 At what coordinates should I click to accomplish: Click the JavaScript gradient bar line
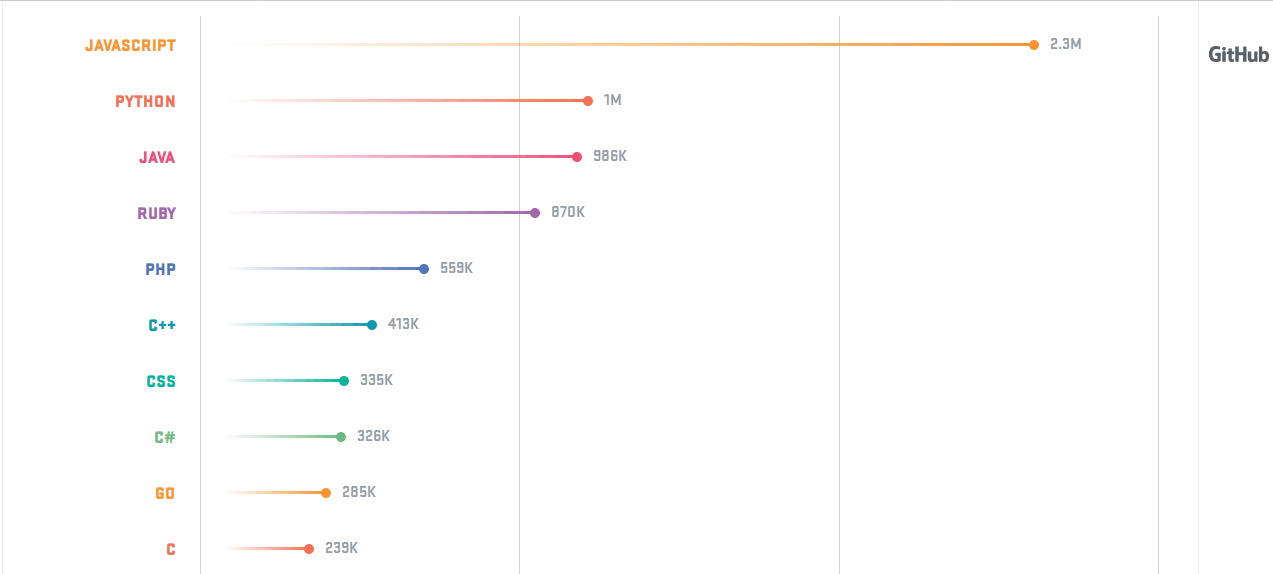coord(630,45)
